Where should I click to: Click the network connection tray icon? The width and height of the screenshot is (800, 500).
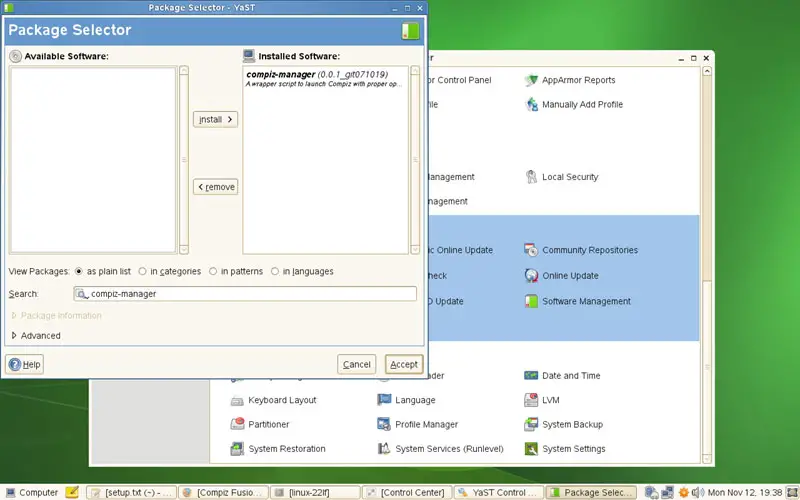[x=667, y=492]
